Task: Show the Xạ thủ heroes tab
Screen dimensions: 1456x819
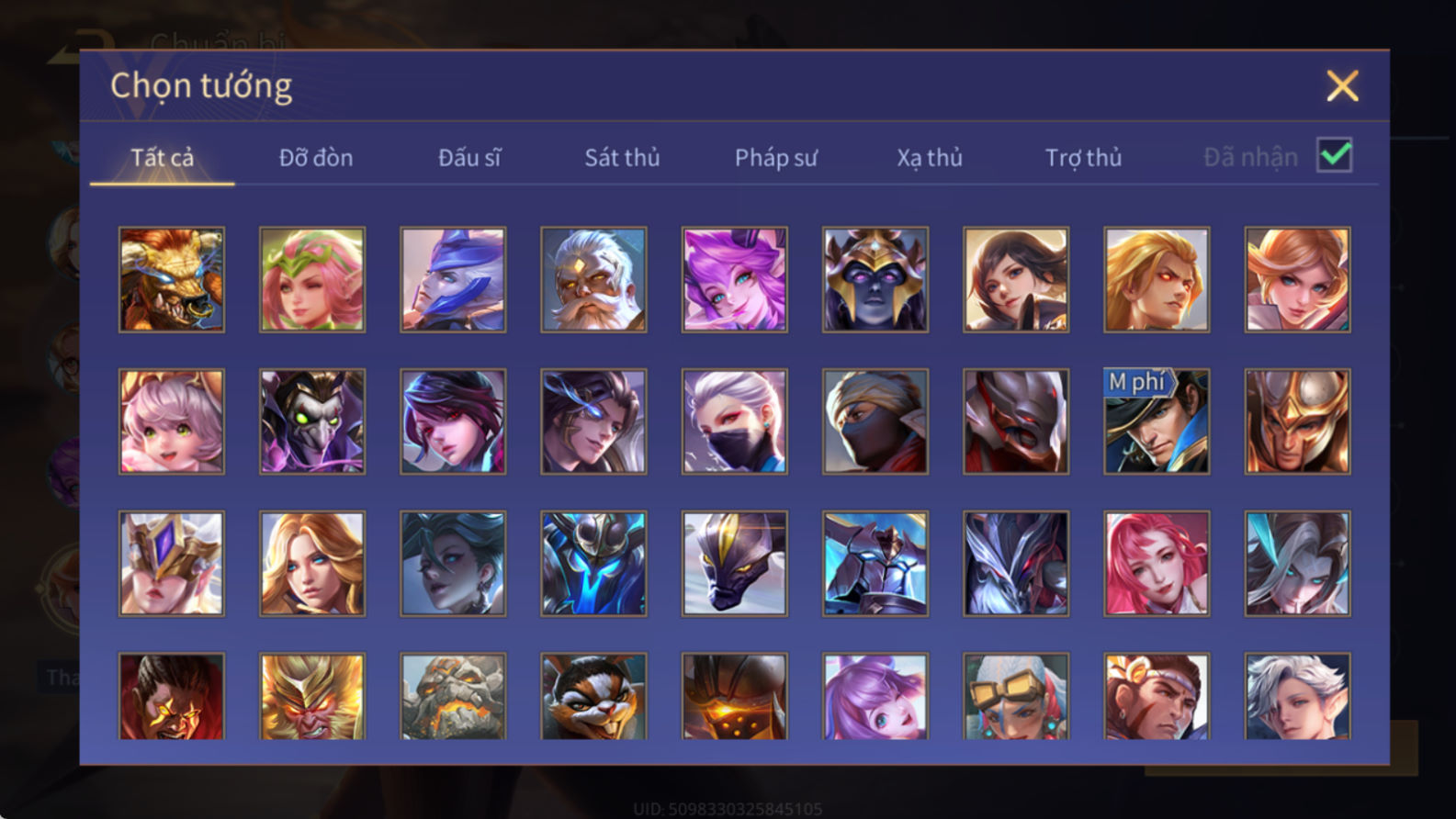Action: click(x=930, y=158)
